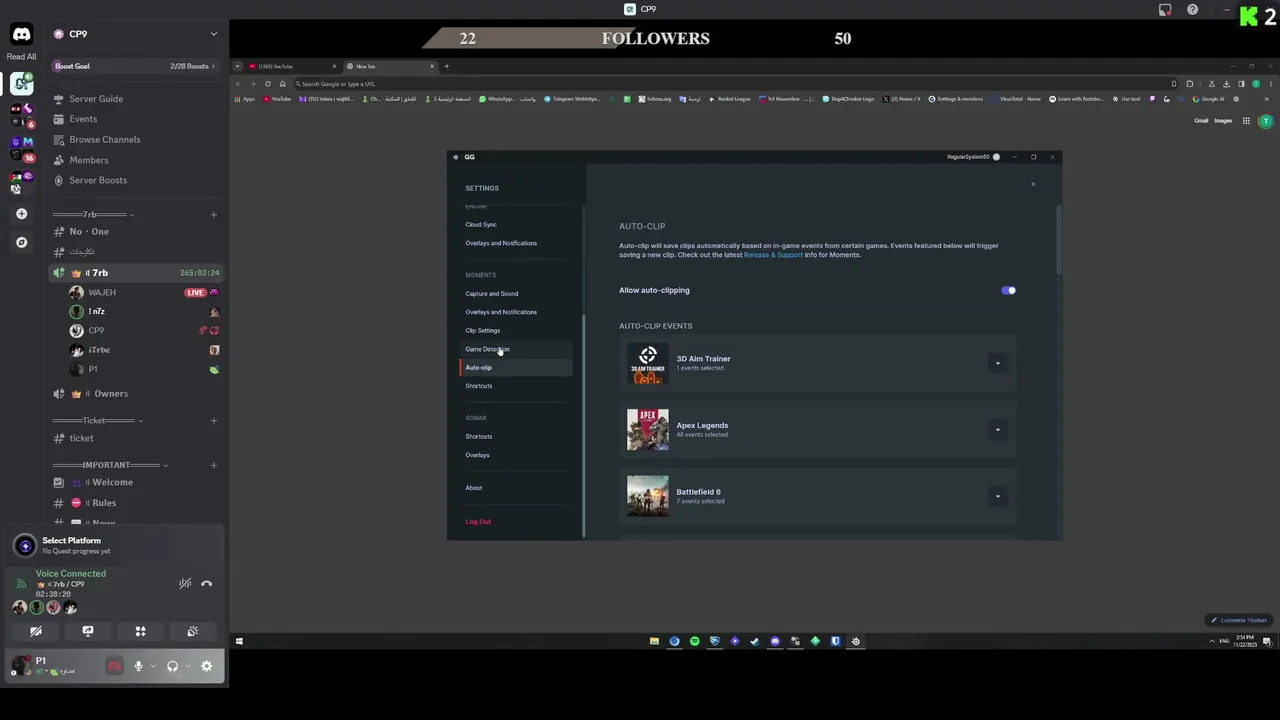The image size is (1280, 720).
Task: Open Google apps grid icon in browser
Action: [x=1246, y=121]
